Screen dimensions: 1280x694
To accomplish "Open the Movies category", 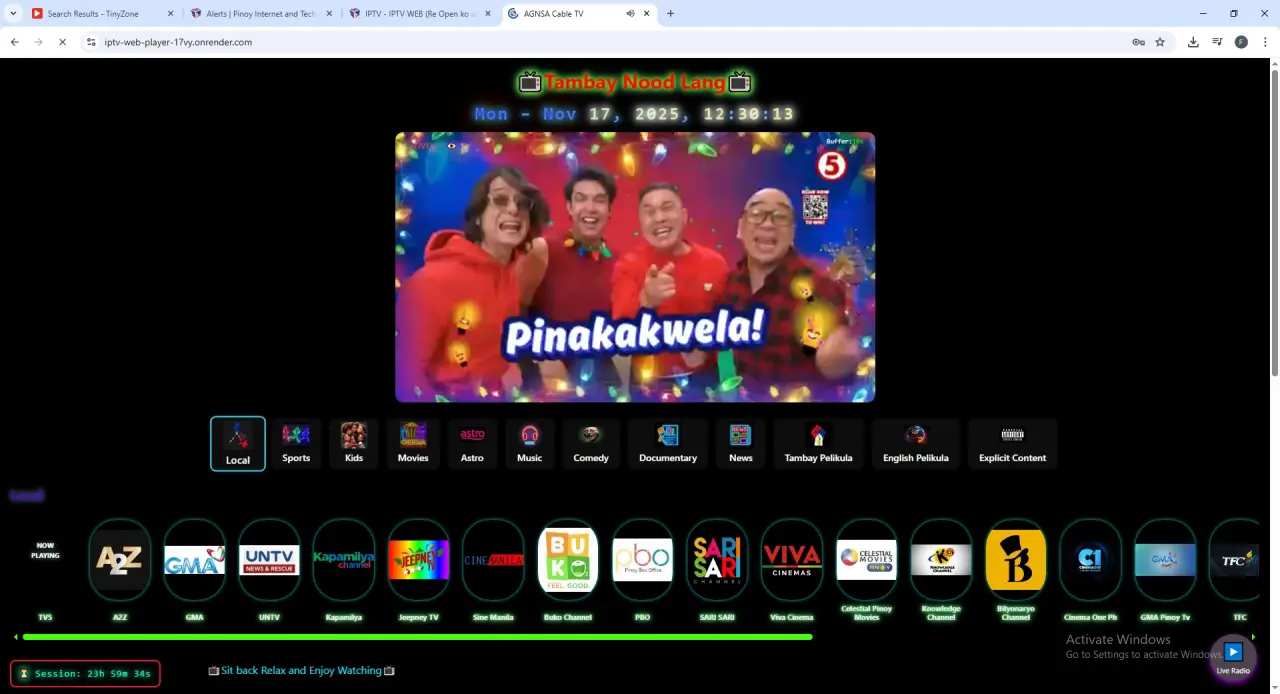I will [x=413, y=443].
